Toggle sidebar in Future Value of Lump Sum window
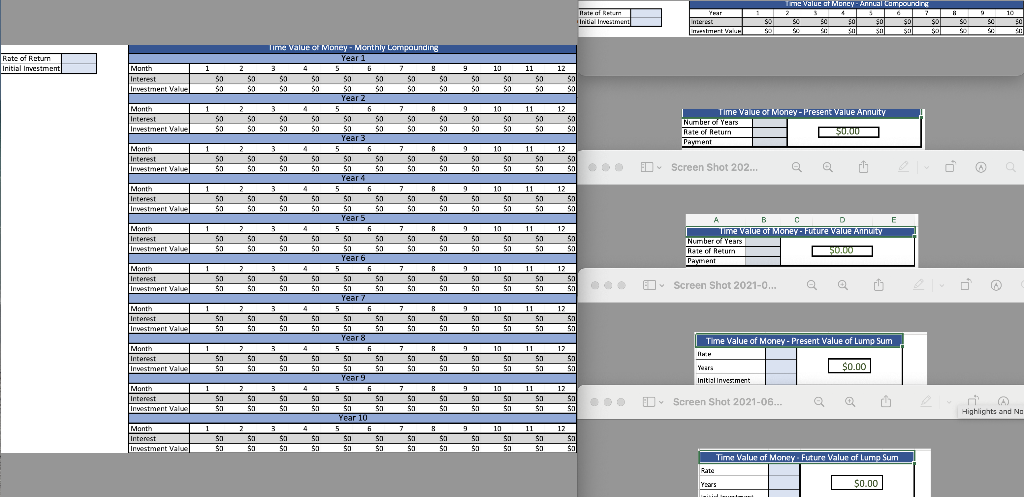The height and width of the screenshot is (497, 1024). click(x=648, y=402)
